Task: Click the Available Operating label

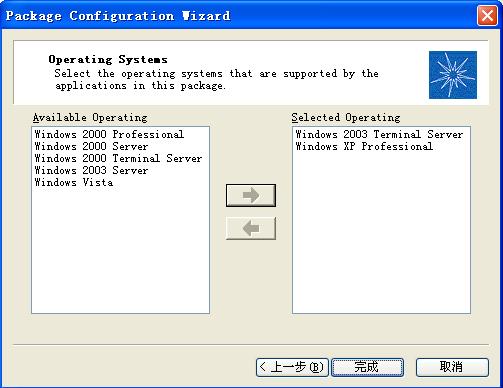Action: point(90,118)
